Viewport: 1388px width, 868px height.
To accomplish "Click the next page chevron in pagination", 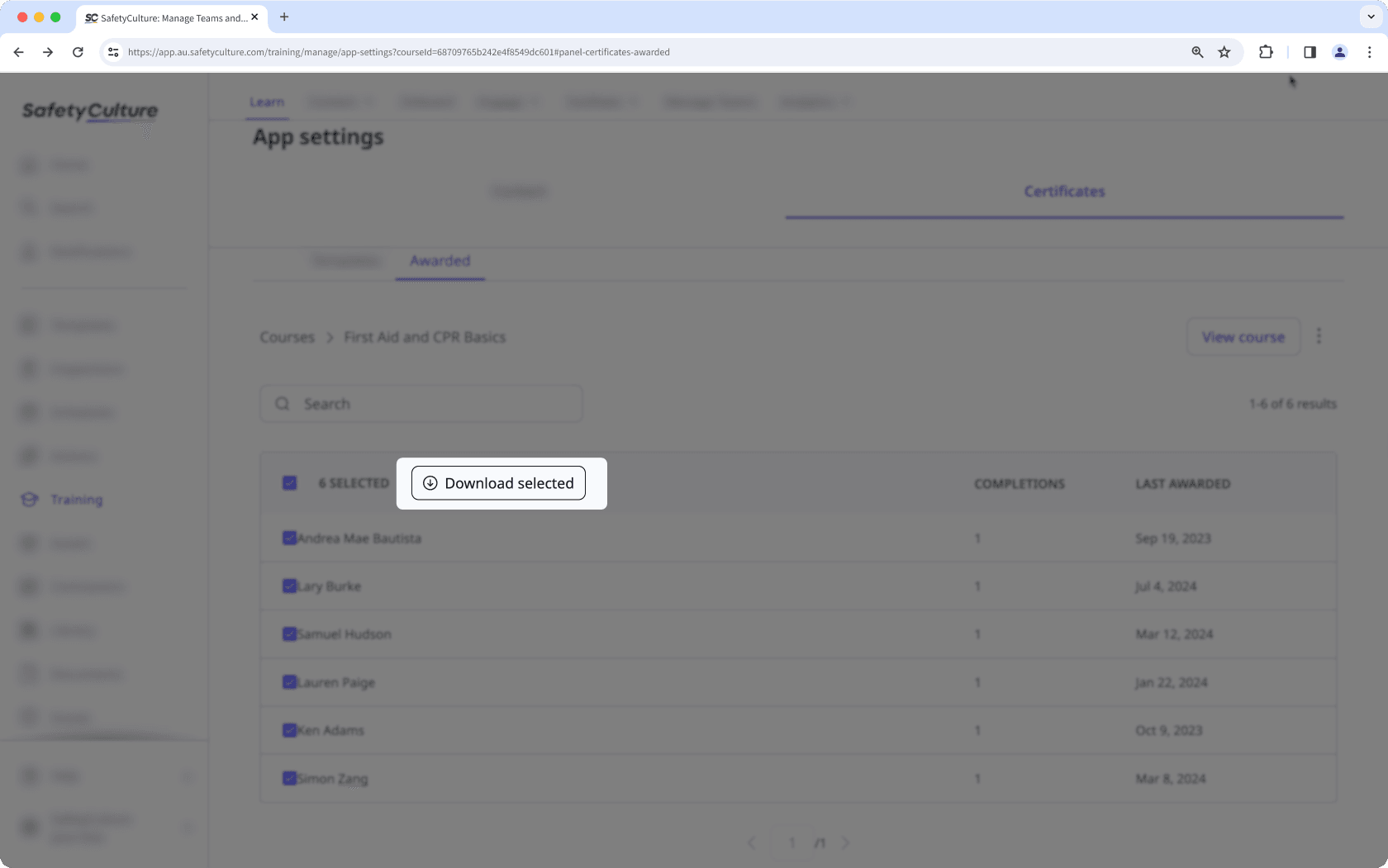I will click(846, 842).
